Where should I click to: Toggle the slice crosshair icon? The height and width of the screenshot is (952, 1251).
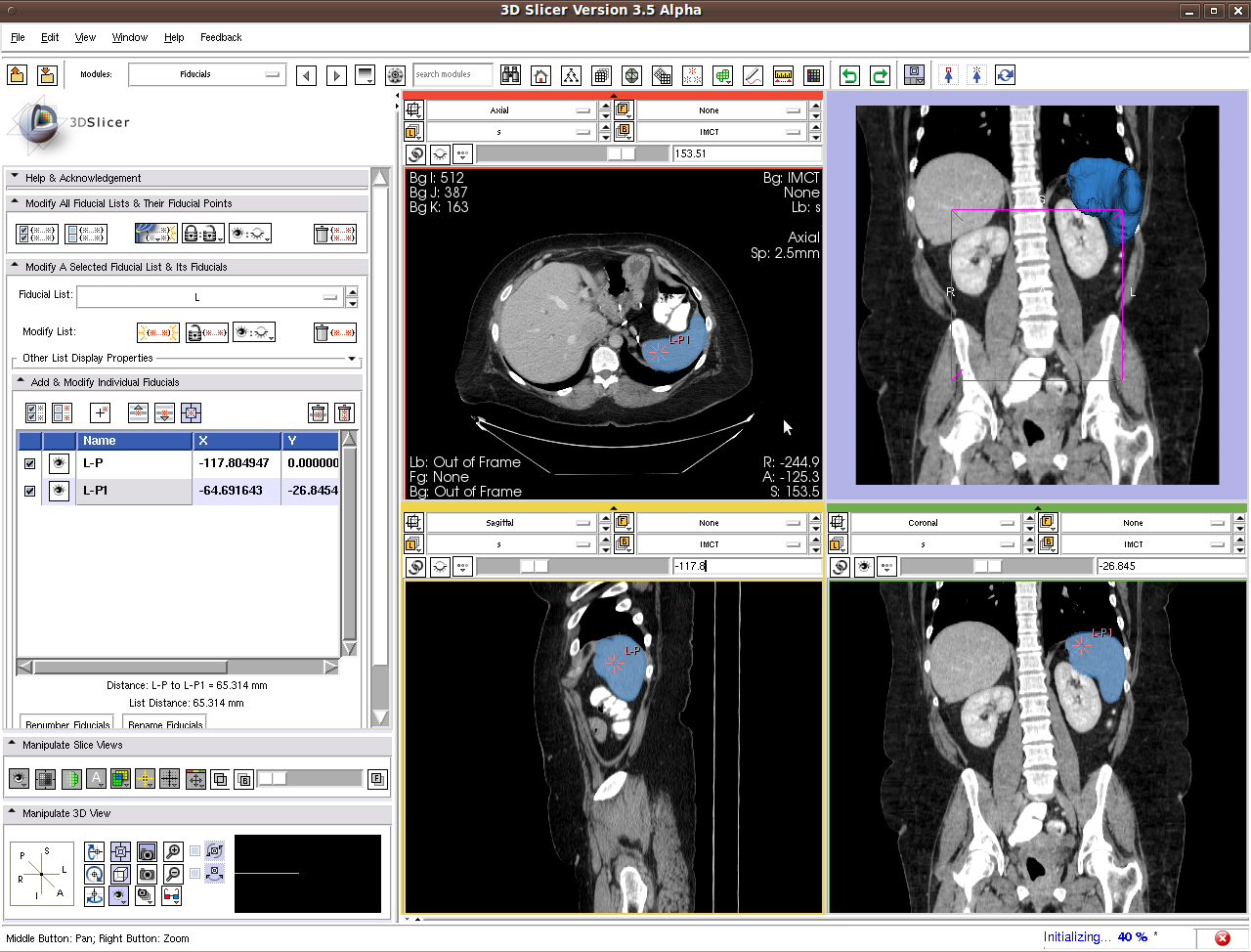click(x=145, y=779)
